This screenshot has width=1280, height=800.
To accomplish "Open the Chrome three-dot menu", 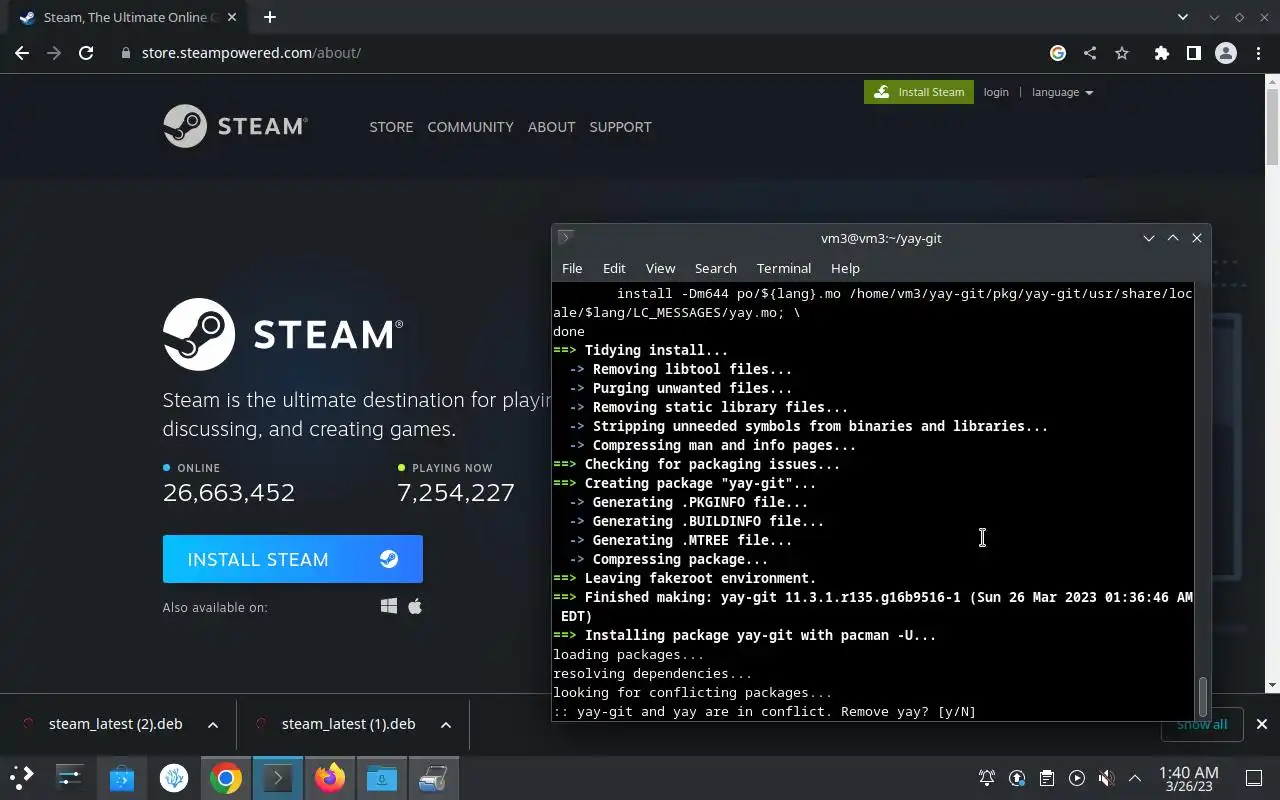I will [x=1258, y=53].
